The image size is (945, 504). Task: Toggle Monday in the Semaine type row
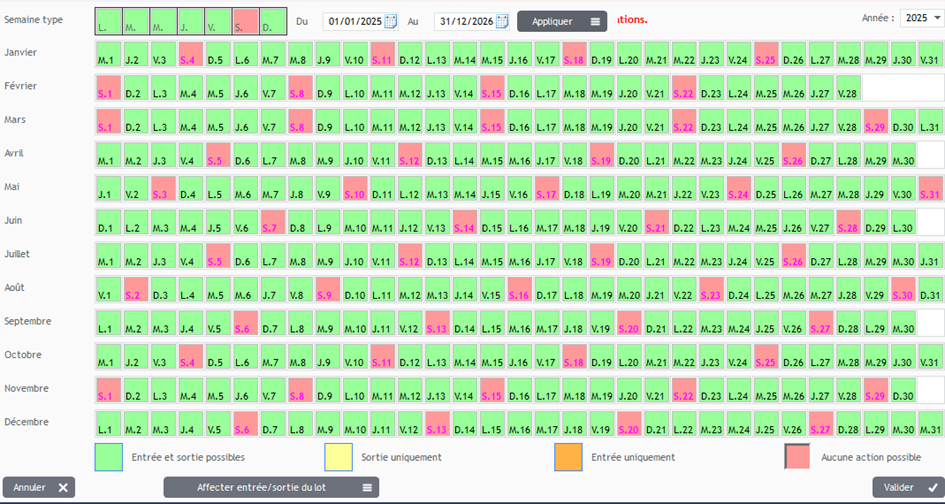(x=108, y=21)
